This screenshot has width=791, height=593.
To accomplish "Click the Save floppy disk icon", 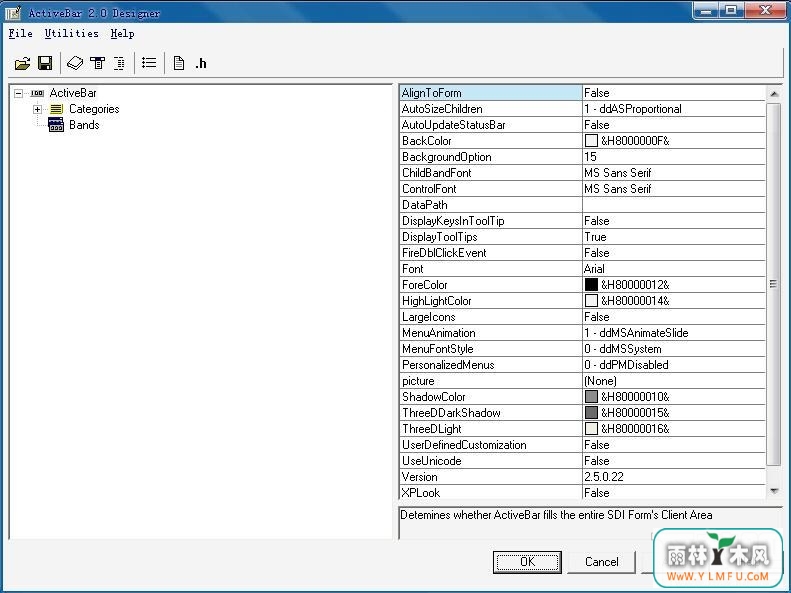I will coord(45,64).
